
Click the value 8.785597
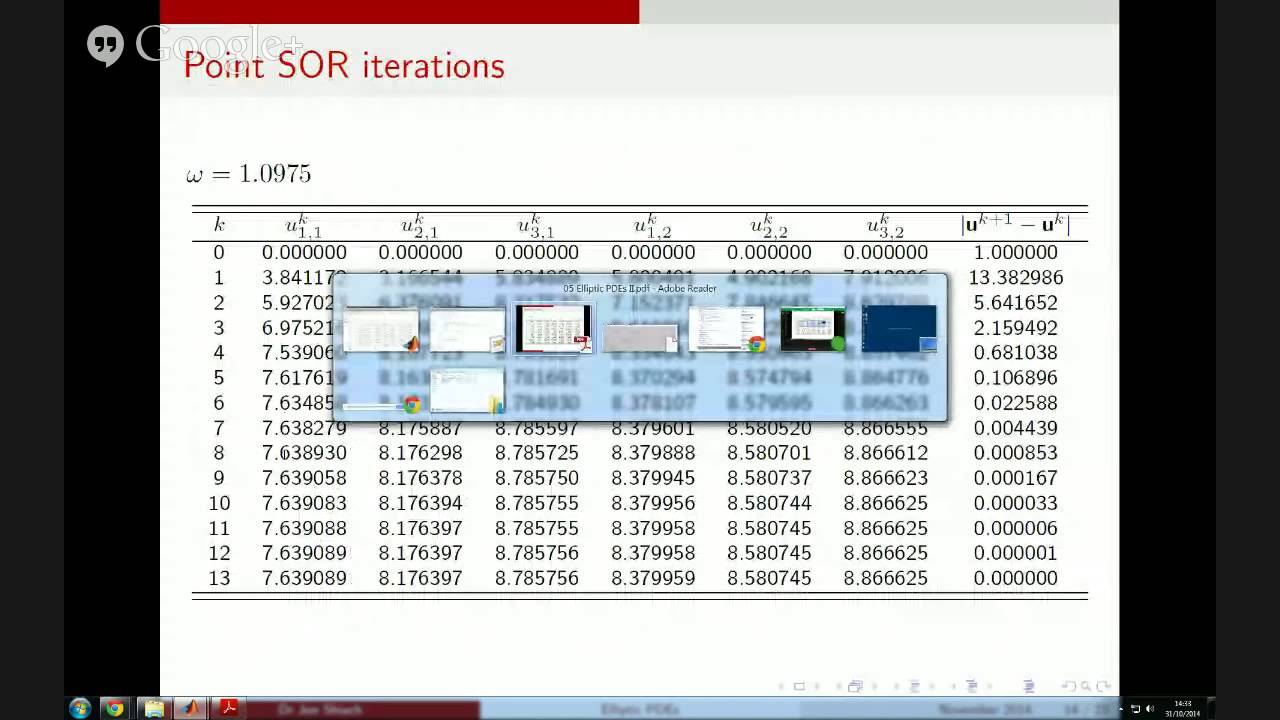[x=536, y=428]
